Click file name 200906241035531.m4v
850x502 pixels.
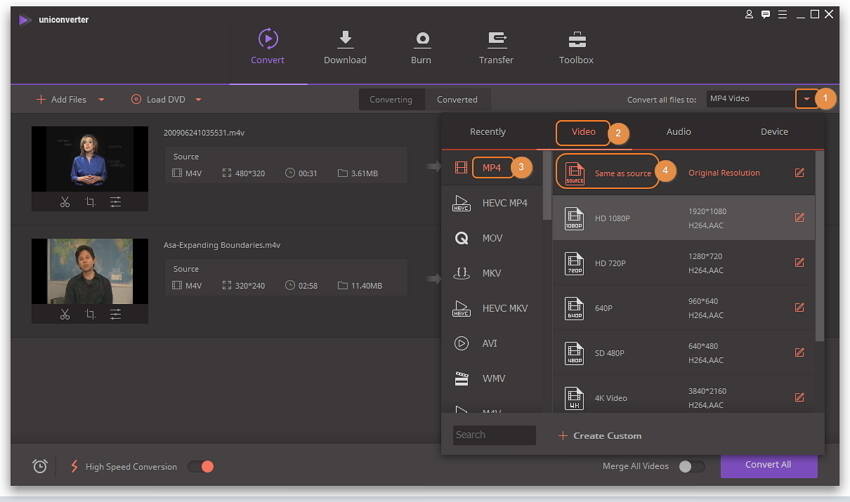click(204, 133)
